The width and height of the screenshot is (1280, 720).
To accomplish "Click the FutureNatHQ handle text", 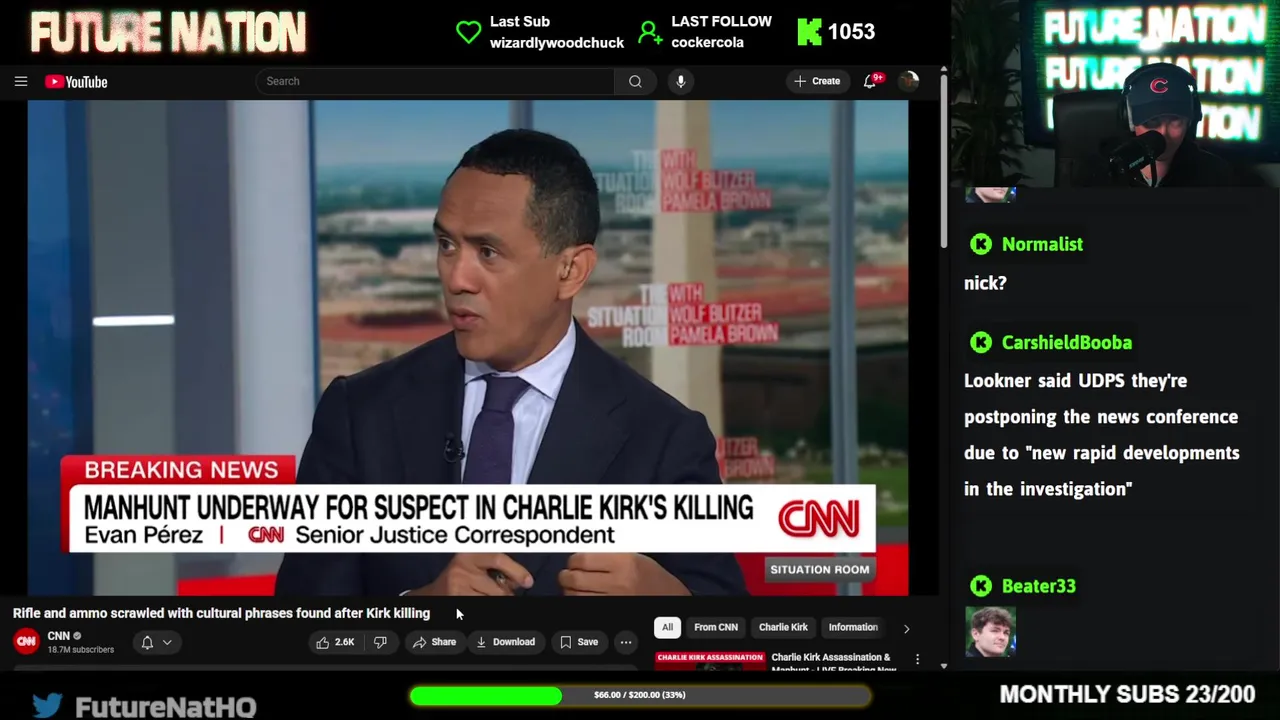I will point(166,707).
